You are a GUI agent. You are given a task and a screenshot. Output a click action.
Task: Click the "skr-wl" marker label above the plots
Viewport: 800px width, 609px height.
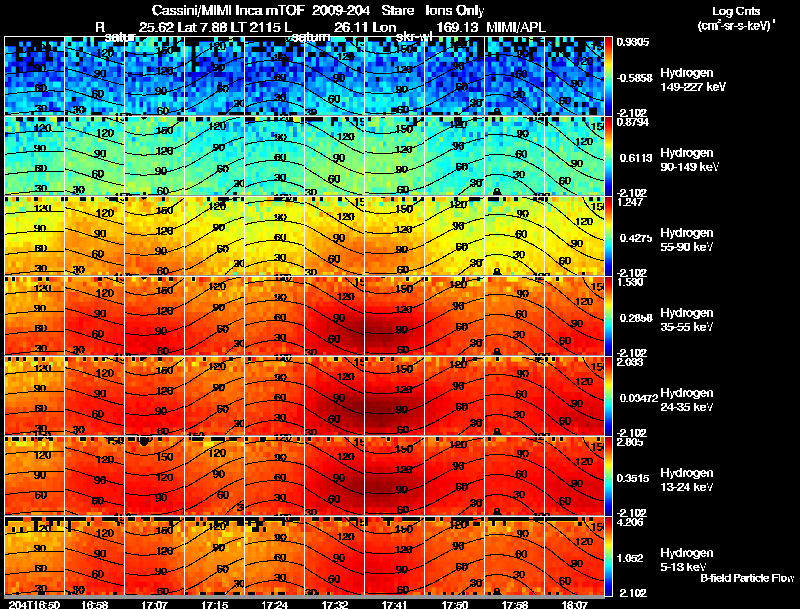tap(414, 37)
